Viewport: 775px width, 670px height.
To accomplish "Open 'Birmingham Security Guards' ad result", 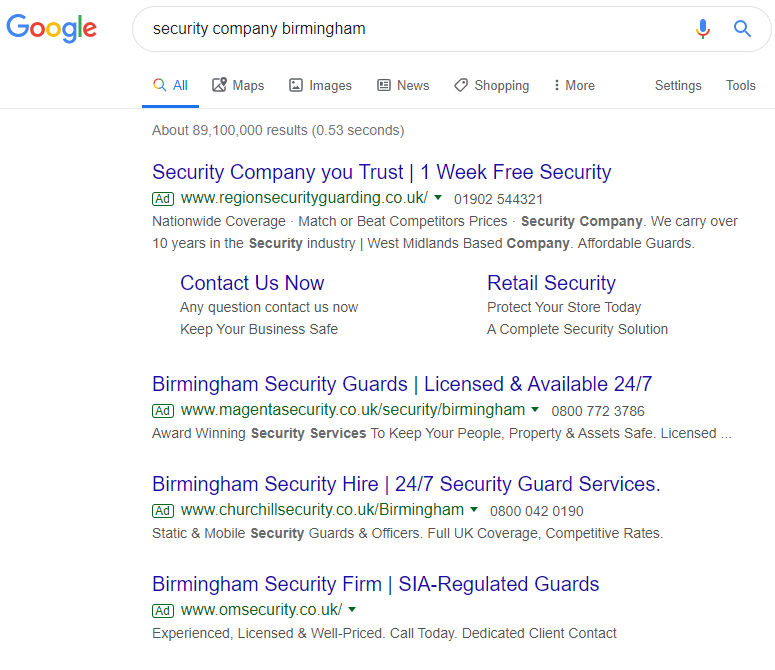I will click(x=402, y=384).
